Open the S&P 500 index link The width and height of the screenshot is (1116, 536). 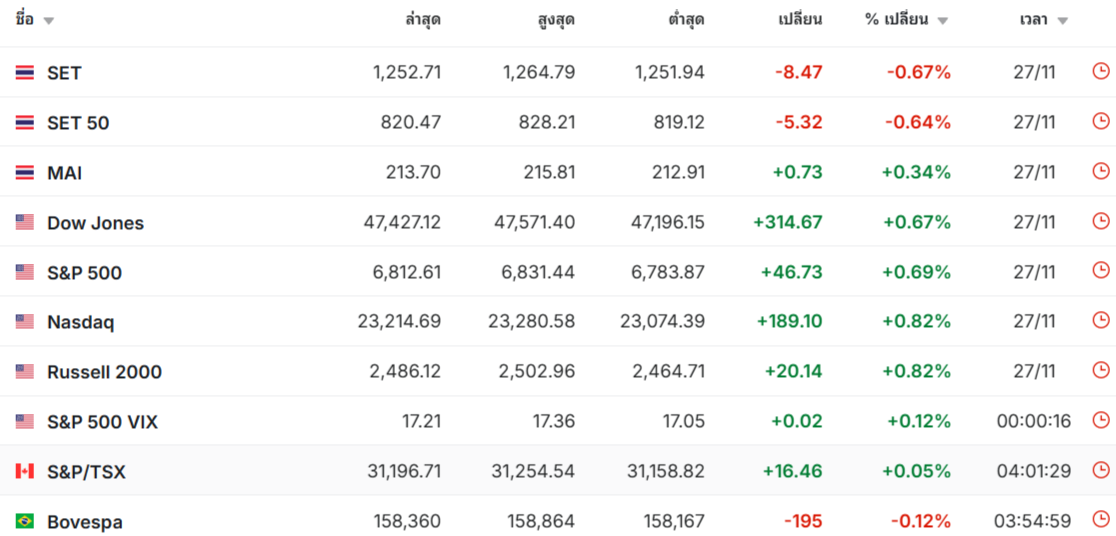click(x=84, y=273)
